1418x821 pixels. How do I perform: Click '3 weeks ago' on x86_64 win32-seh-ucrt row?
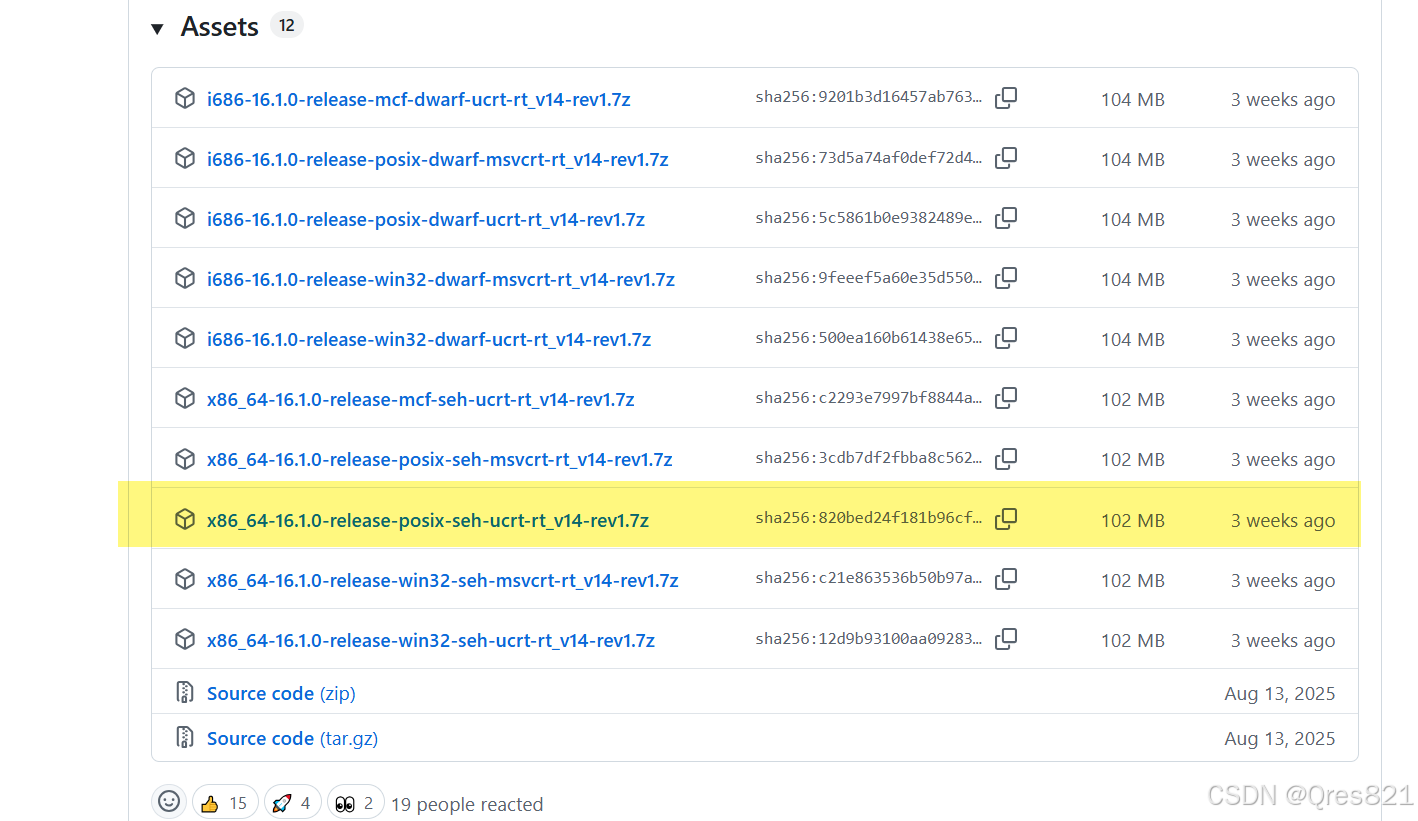(1283, 640)
